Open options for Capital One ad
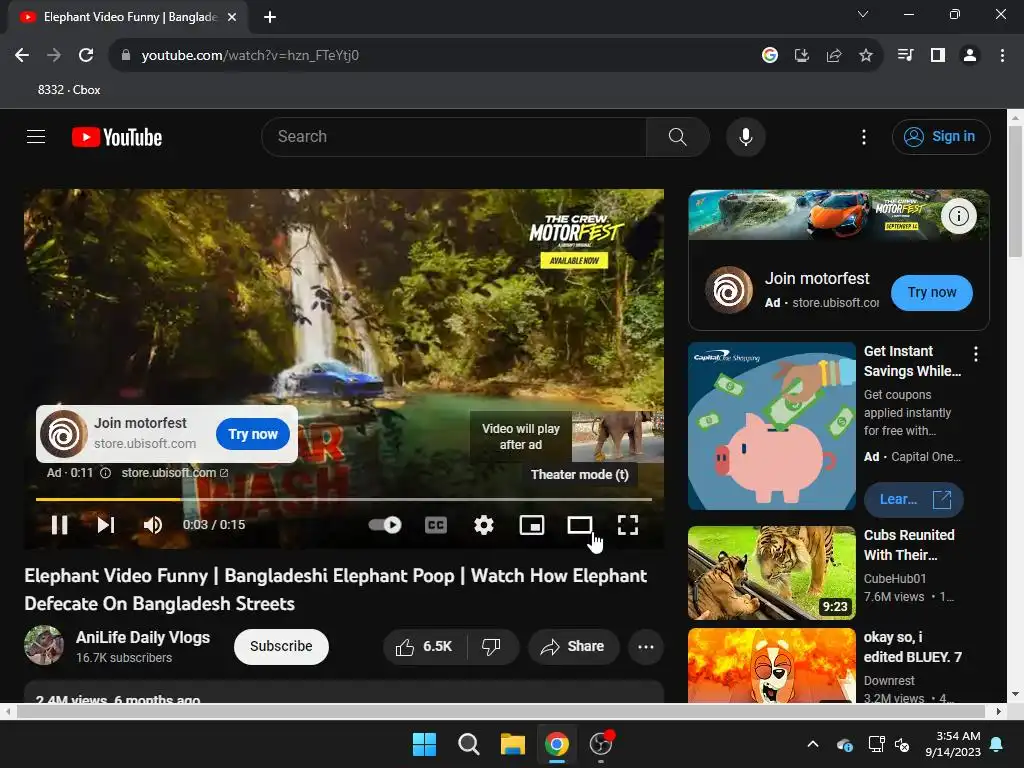The image size is (1024, 768). [976, 354]
